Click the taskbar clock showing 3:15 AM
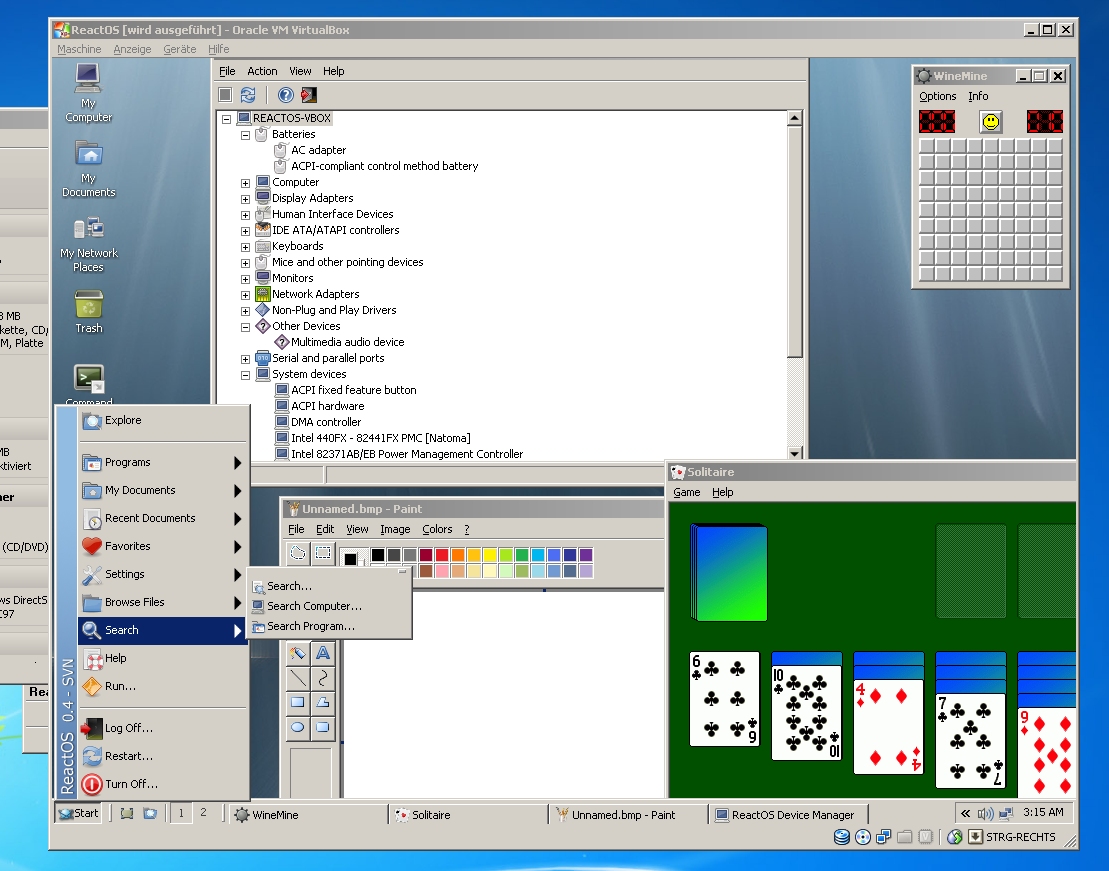 [1043, 812]
